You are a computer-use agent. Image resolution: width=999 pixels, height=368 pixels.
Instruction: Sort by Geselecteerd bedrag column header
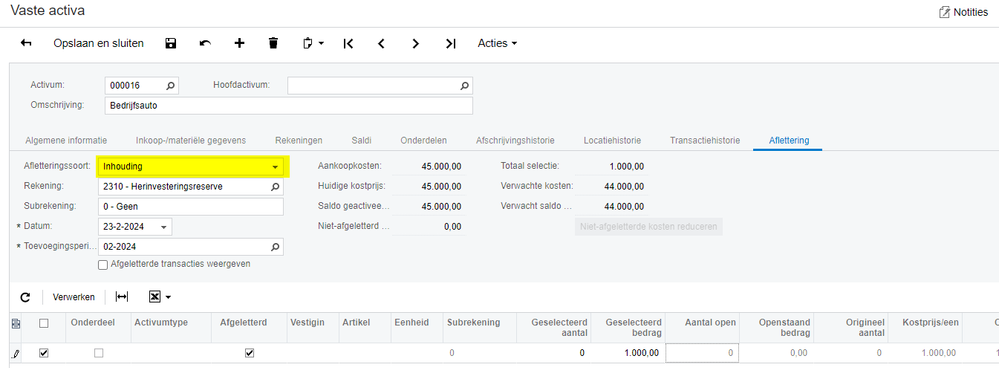coord(629,327)
